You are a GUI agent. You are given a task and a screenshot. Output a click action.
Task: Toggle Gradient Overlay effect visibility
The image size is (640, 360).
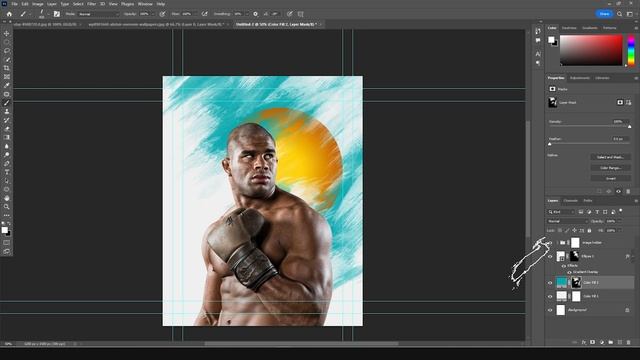[x=569, y=272]
